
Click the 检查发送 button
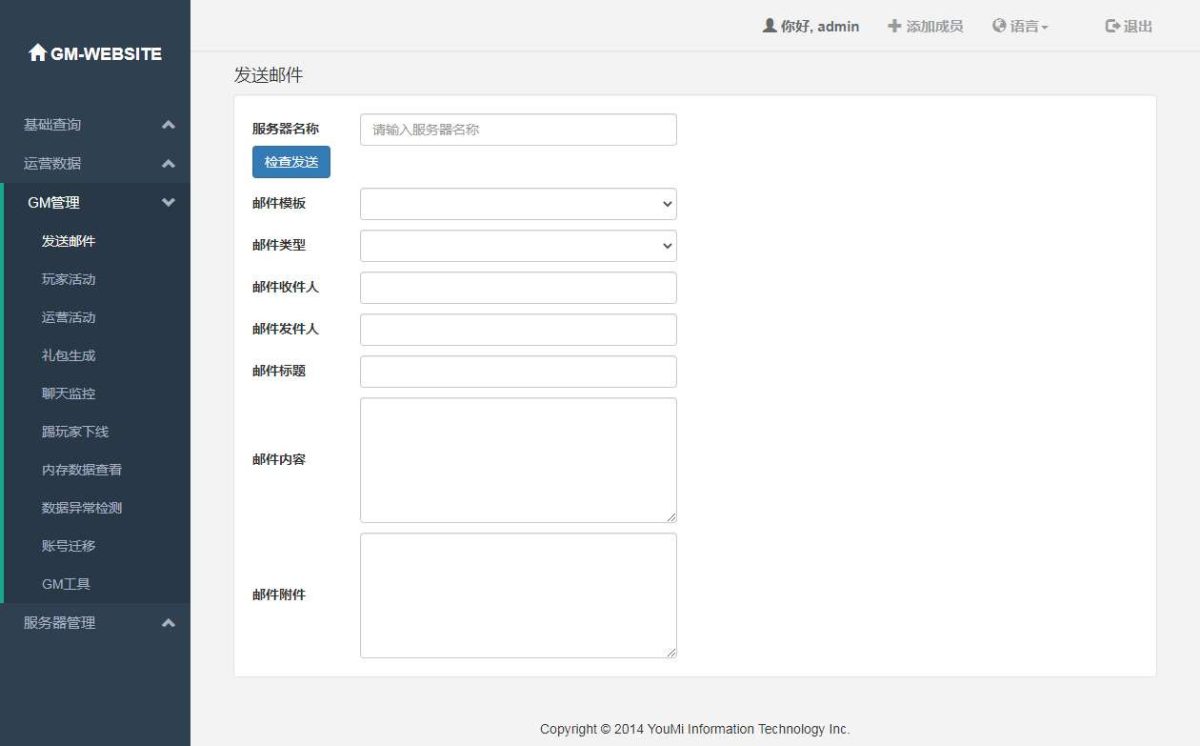click(x=291, y=162)
